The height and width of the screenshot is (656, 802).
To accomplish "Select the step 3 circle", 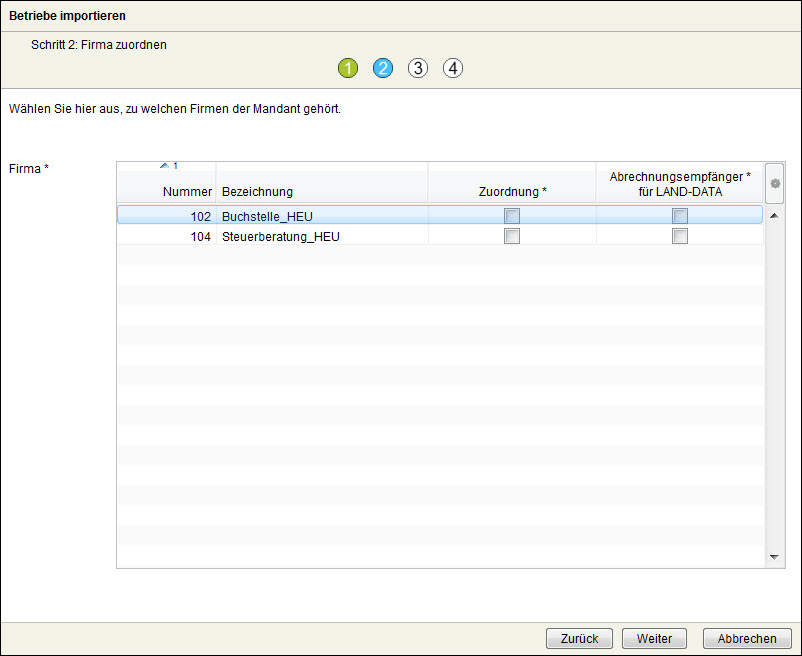I will (418, 68).
